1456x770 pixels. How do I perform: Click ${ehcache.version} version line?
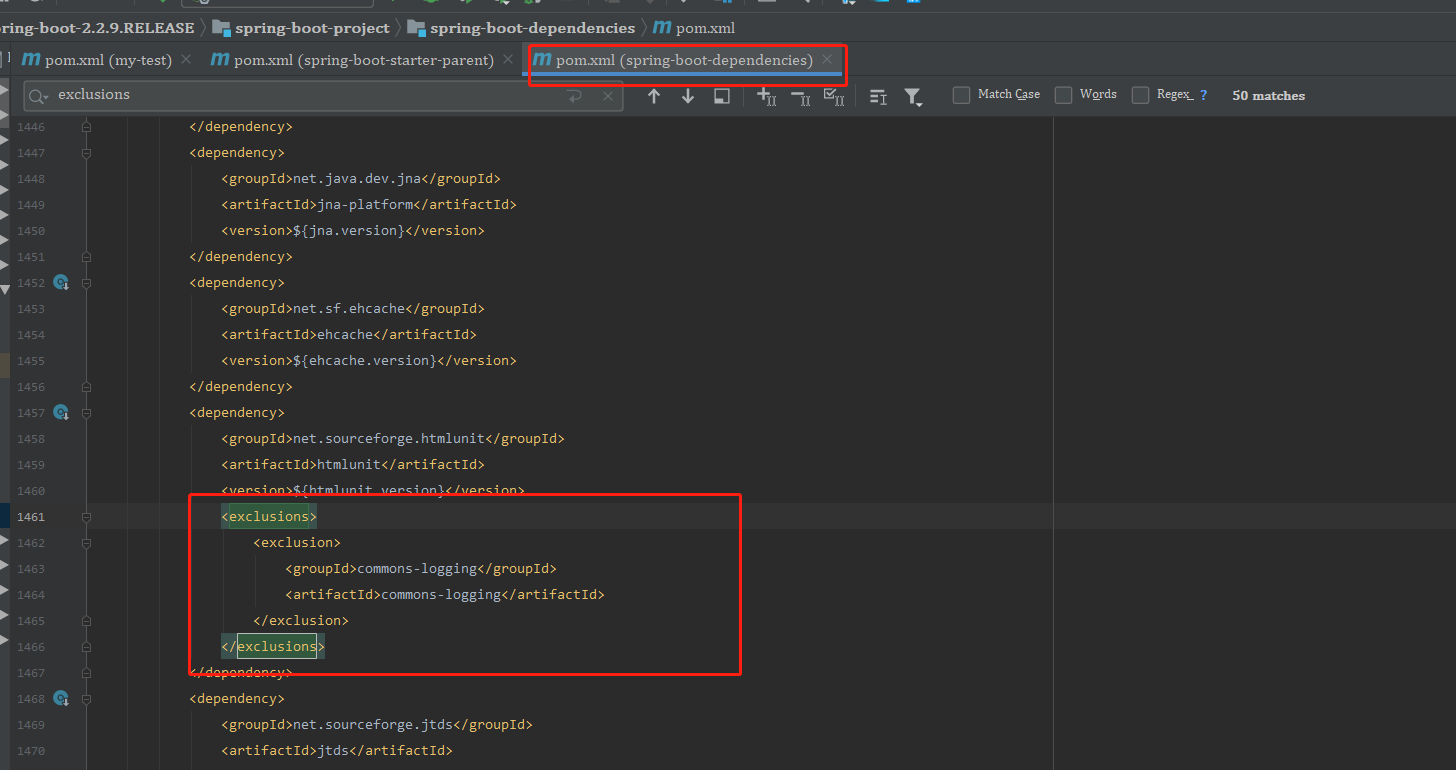point(369,361)
